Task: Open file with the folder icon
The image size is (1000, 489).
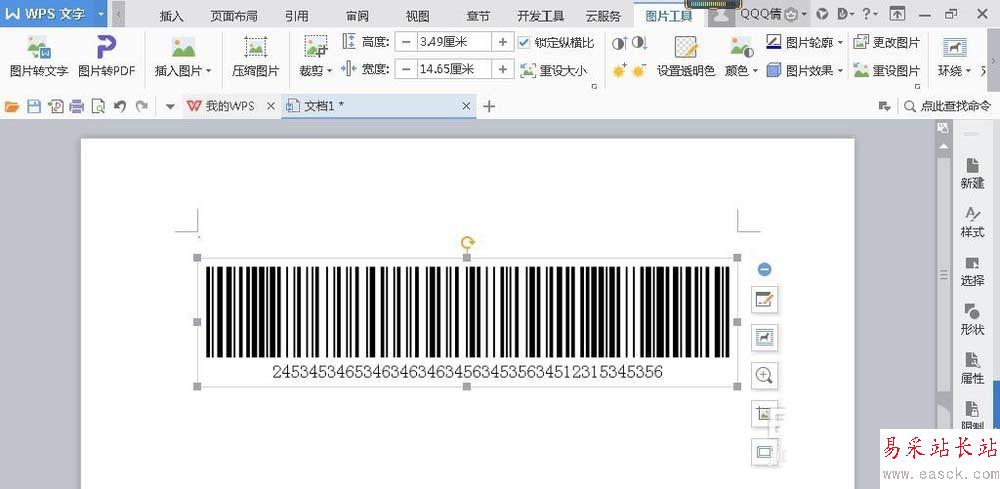Action: click(11, 106)
